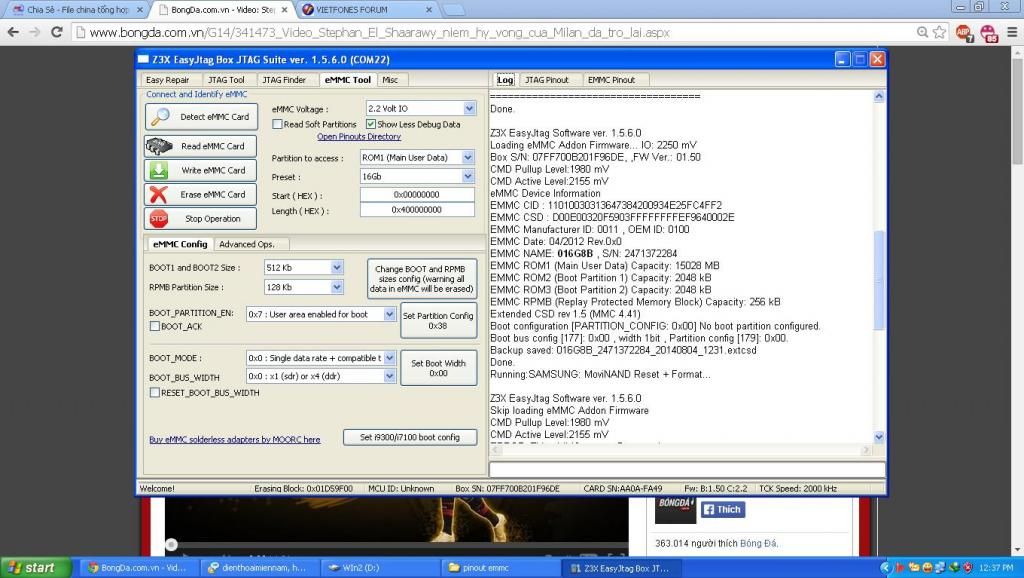Open the Misc tab
This screenshot has height=578, width=1024.
pos(391,80)
